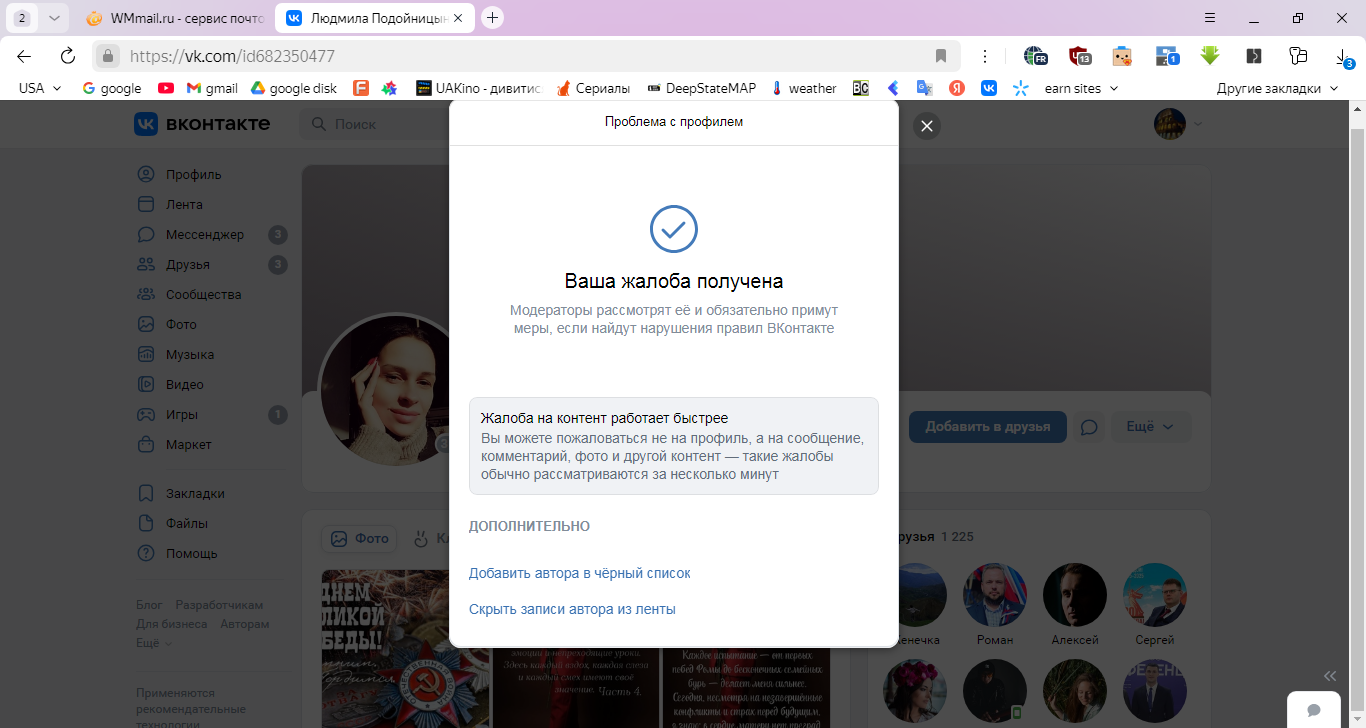Open the google bookmark

tap(111, 88)
